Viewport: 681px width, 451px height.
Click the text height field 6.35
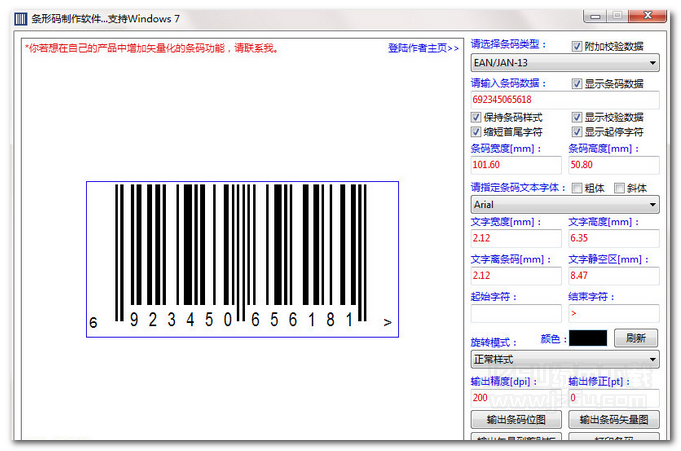point(614,238)
